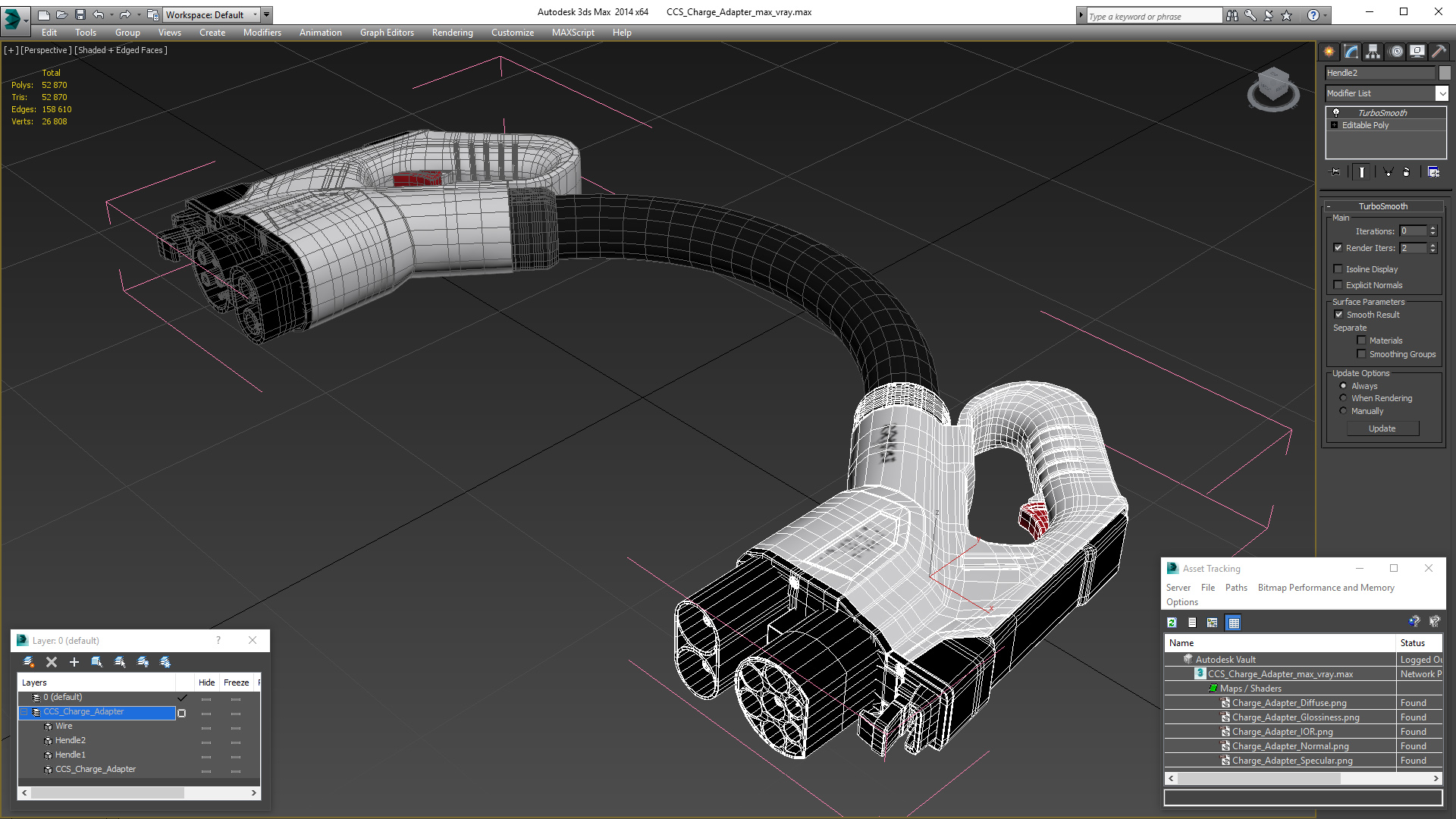Click Update button in TurboSmooth panel
This screenshot has width=1456, height=819.
point(1382,427)
